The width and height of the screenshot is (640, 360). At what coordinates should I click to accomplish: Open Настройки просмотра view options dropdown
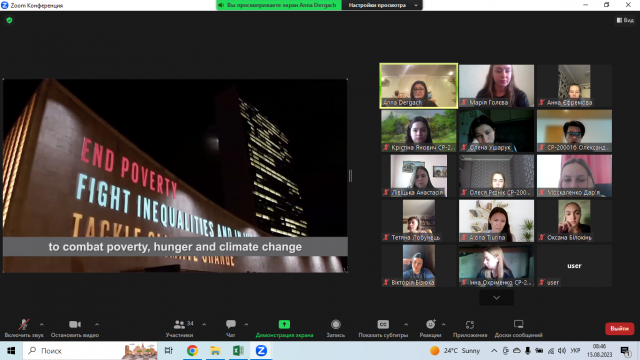click(382, 5)
